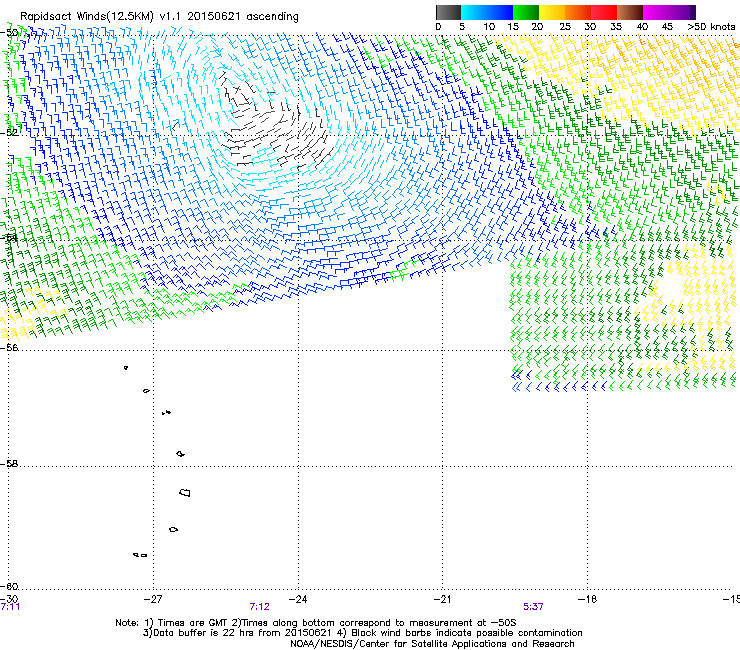This screenshot has width=740, height=650.
Task: Click the '-30' longitude axis label
Action: (9, 599)
